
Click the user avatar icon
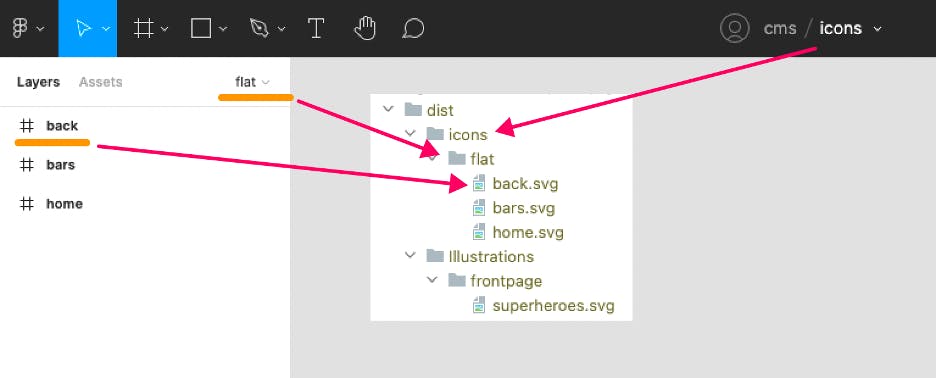click(x=734, y=28)
